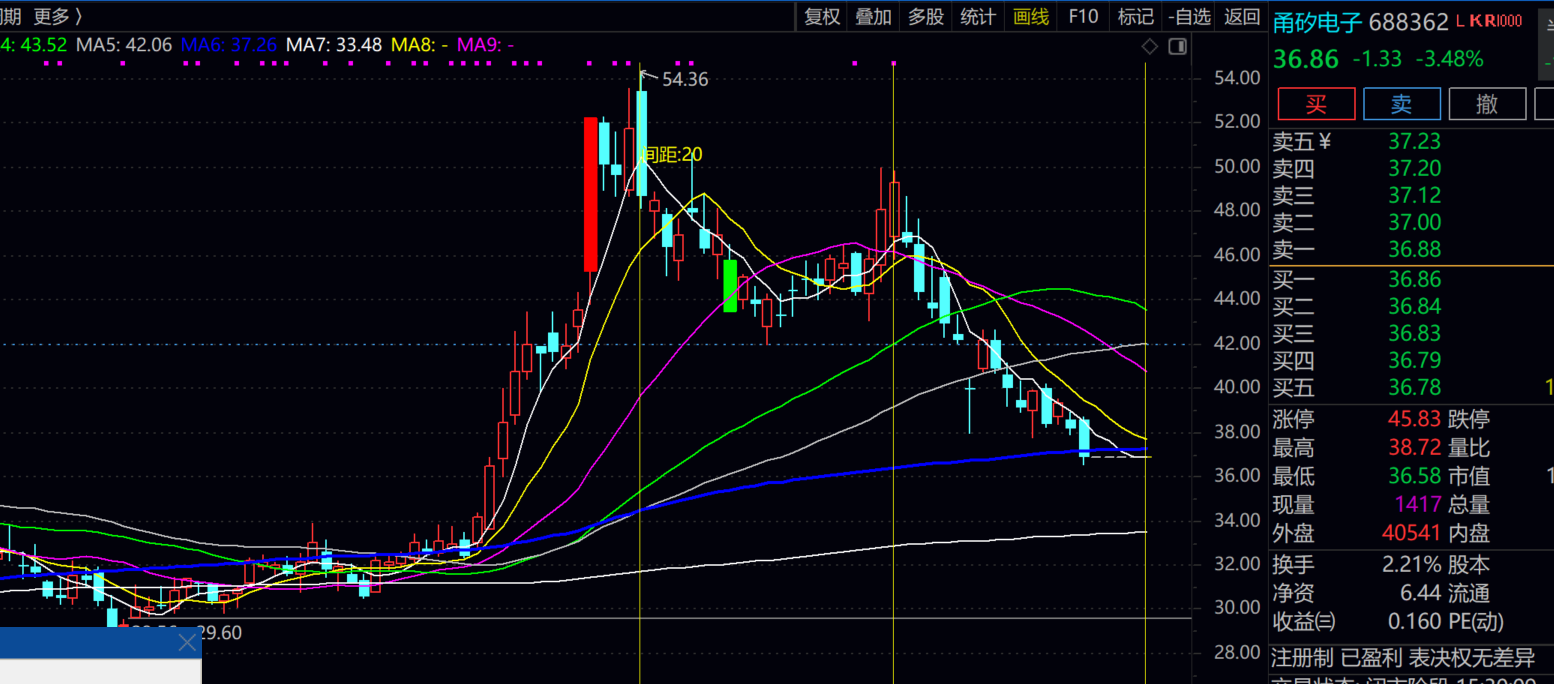
Task: Open the 标记 mark menu
Action: click(1135, 16)
